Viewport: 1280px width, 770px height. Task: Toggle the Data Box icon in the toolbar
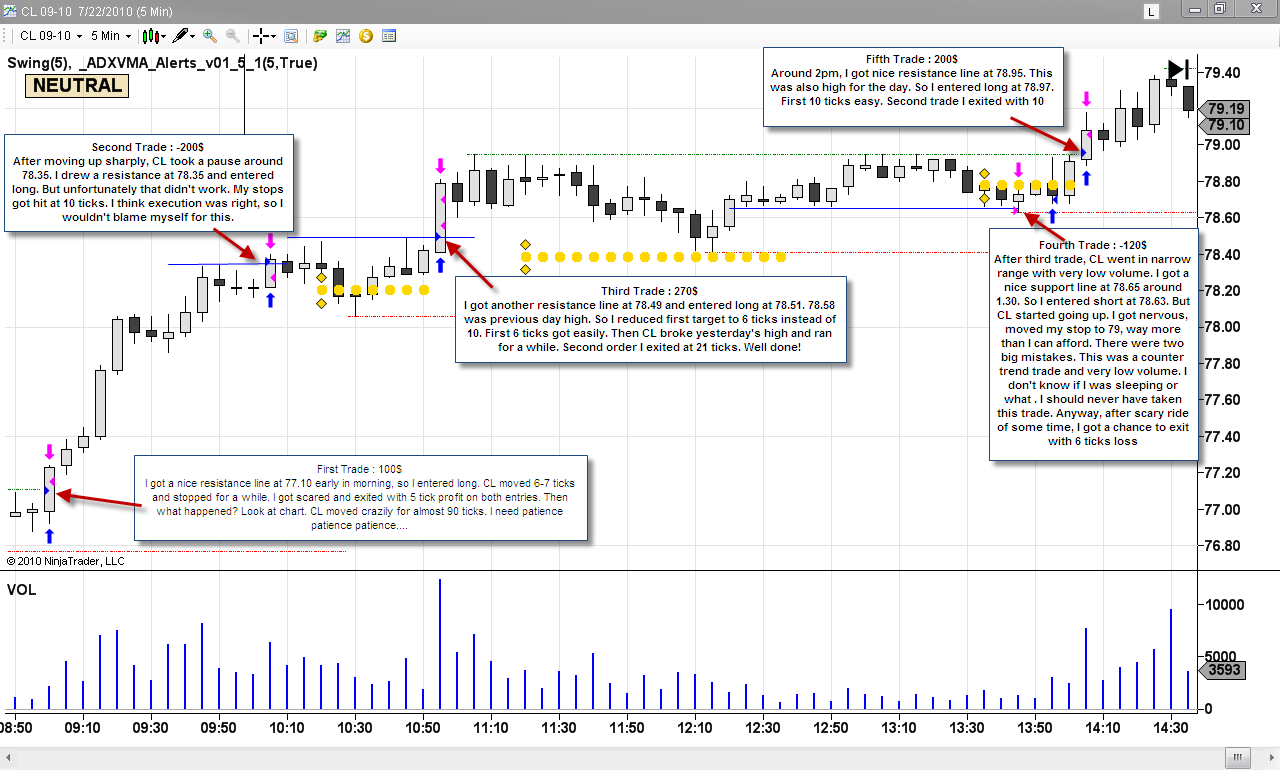tap(291, 36)
